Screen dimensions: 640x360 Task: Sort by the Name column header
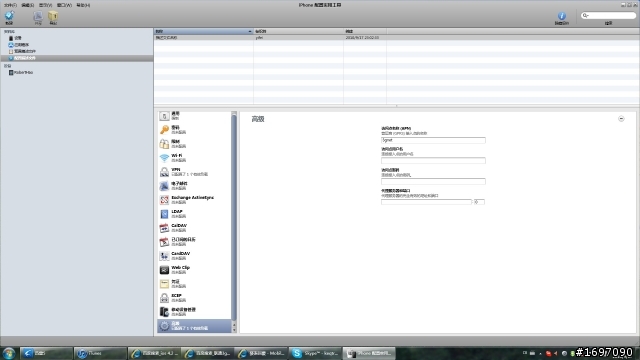click(x=203, y=31)
